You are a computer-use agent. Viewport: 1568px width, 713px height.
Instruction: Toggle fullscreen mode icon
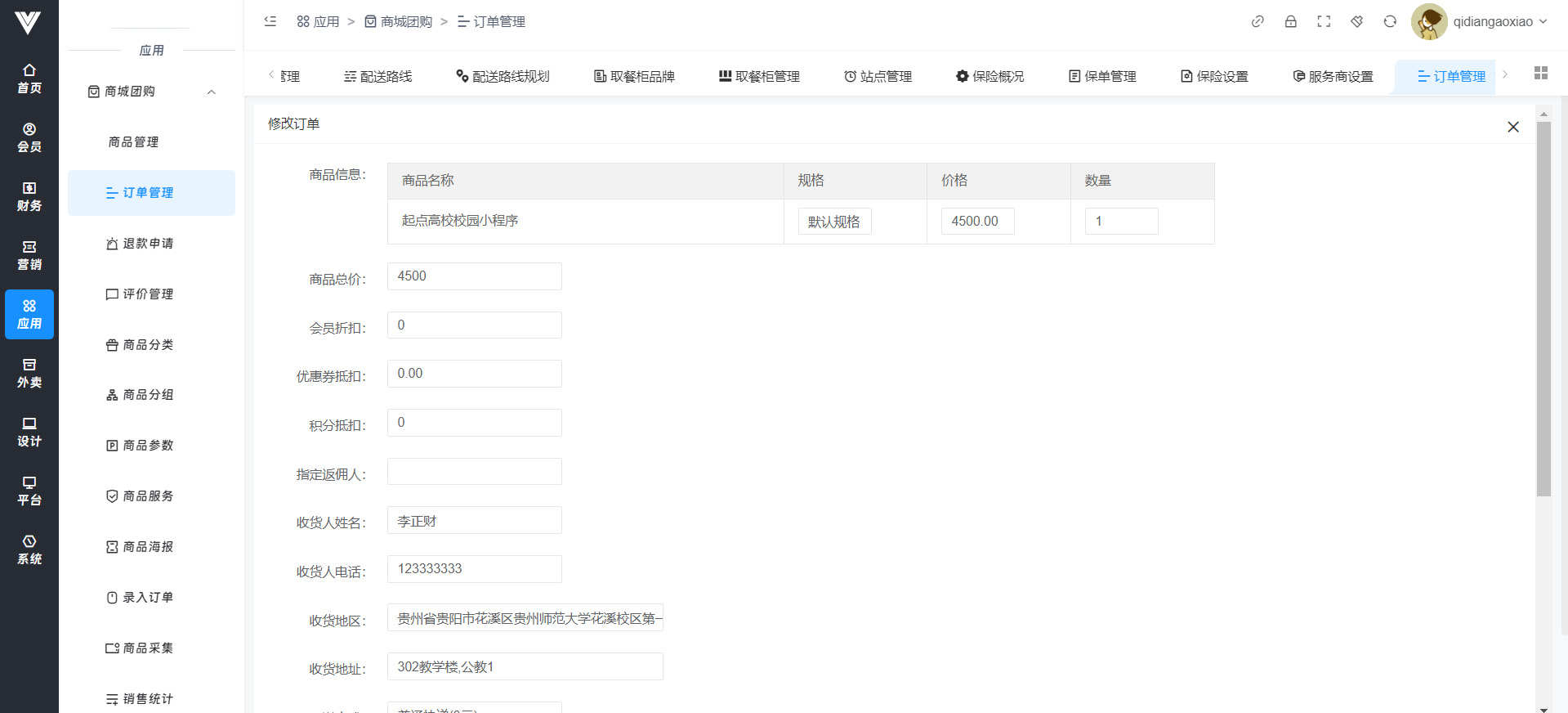pyautogui.click(x=1324, y=21)
